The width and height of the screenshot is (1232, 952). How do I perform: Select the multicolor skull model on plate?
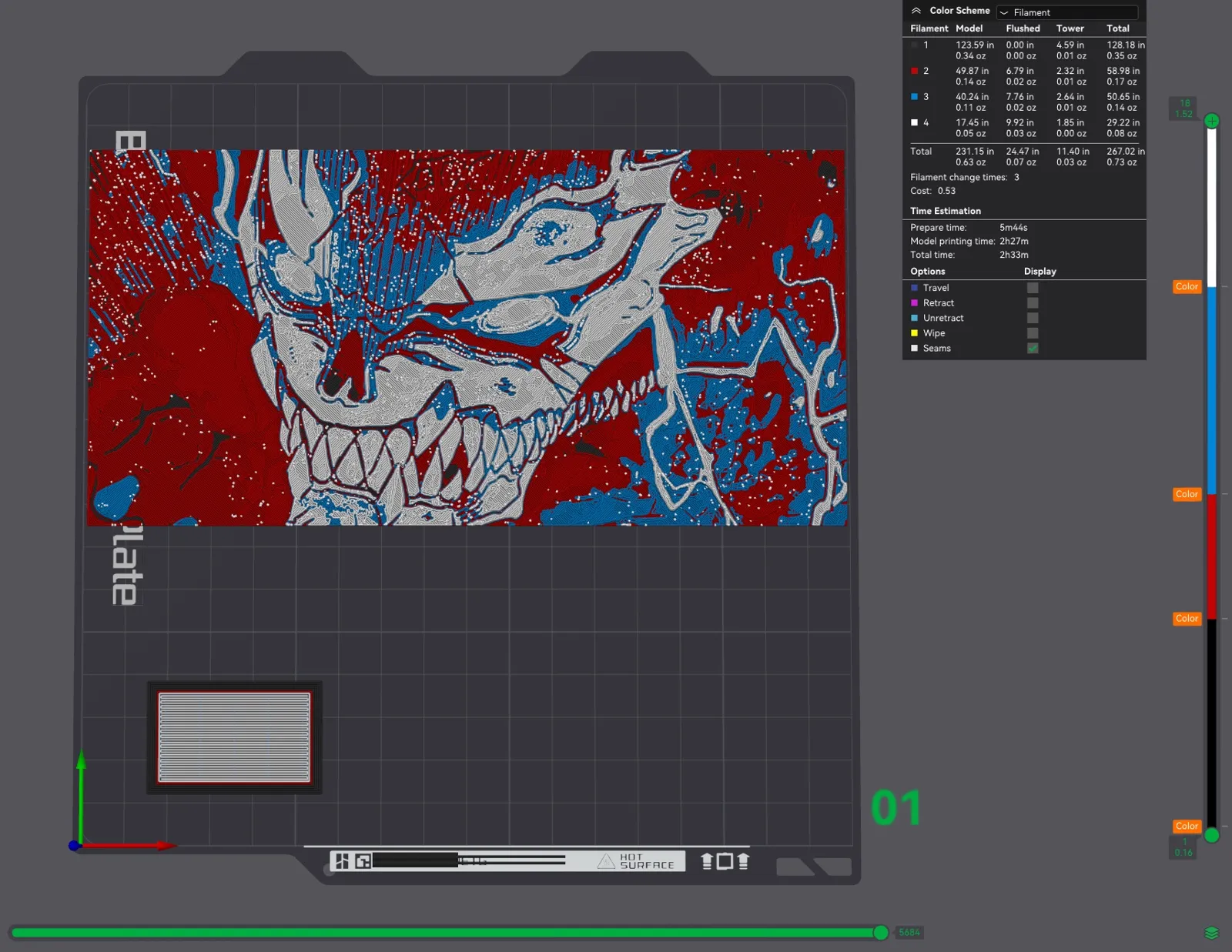pyautogui.click(x=467, y=338)
